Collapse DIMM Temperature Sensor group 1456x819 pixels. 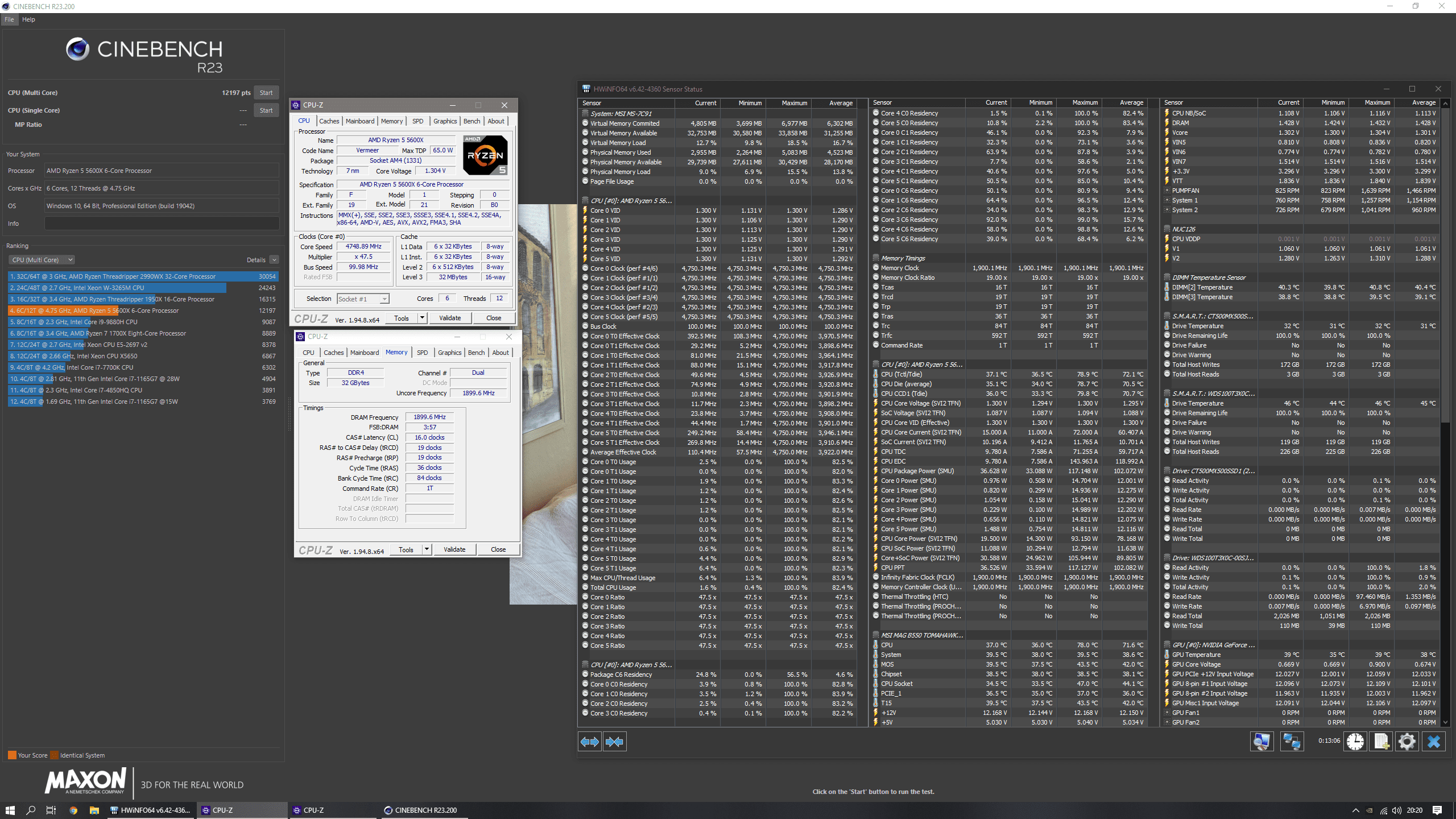click(1167, 278)
